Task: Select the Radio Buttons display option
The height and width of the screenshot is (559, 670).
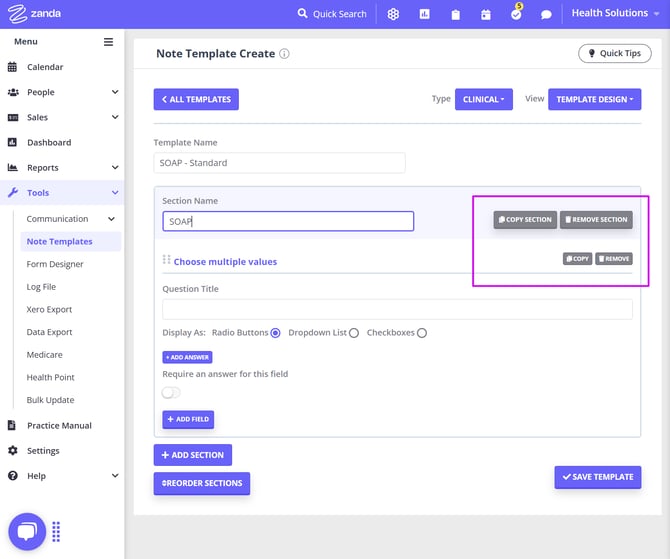Action: [275, 333]
